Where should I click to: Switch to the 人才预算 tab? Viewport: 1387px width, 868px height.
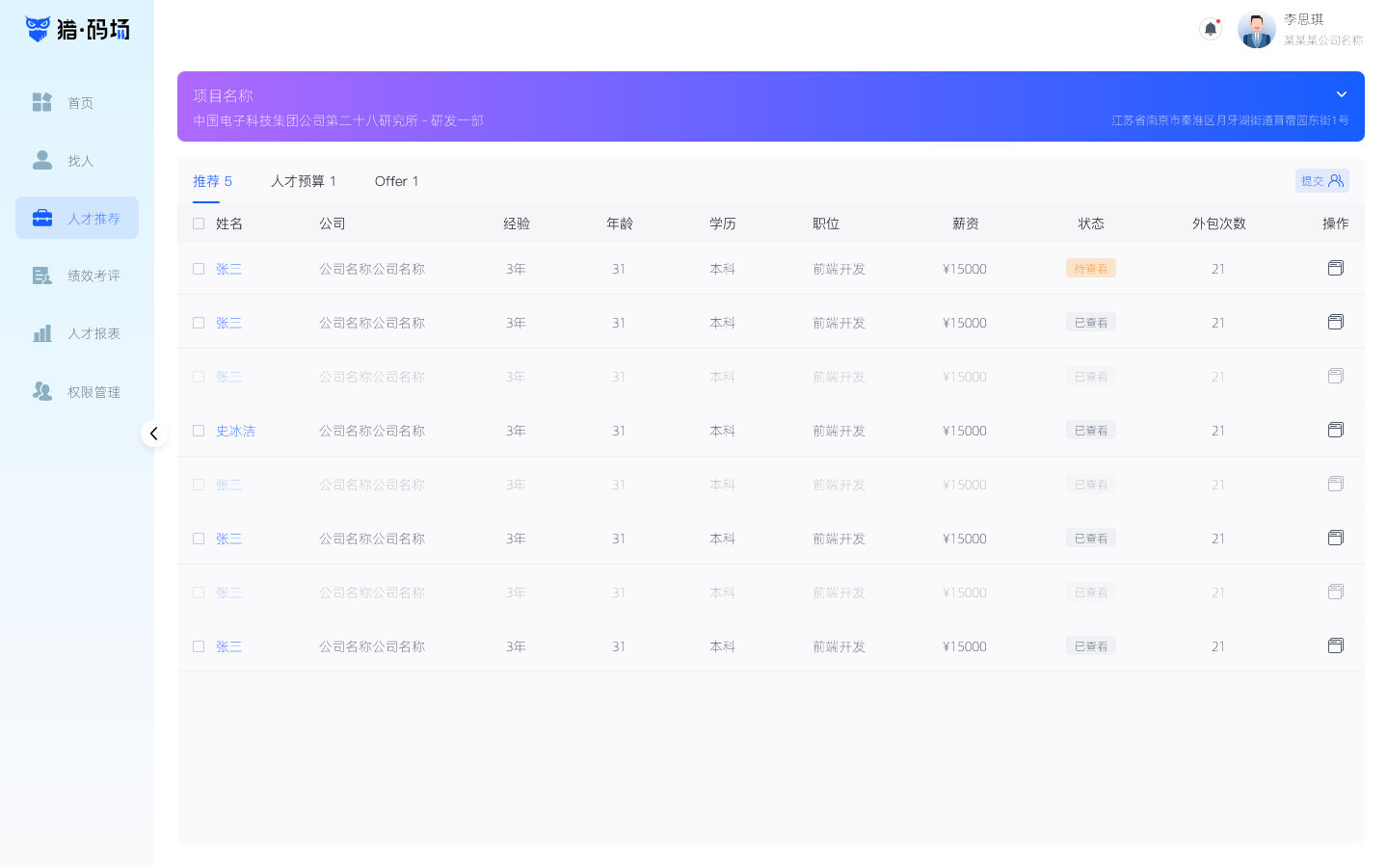click(303, 181)
